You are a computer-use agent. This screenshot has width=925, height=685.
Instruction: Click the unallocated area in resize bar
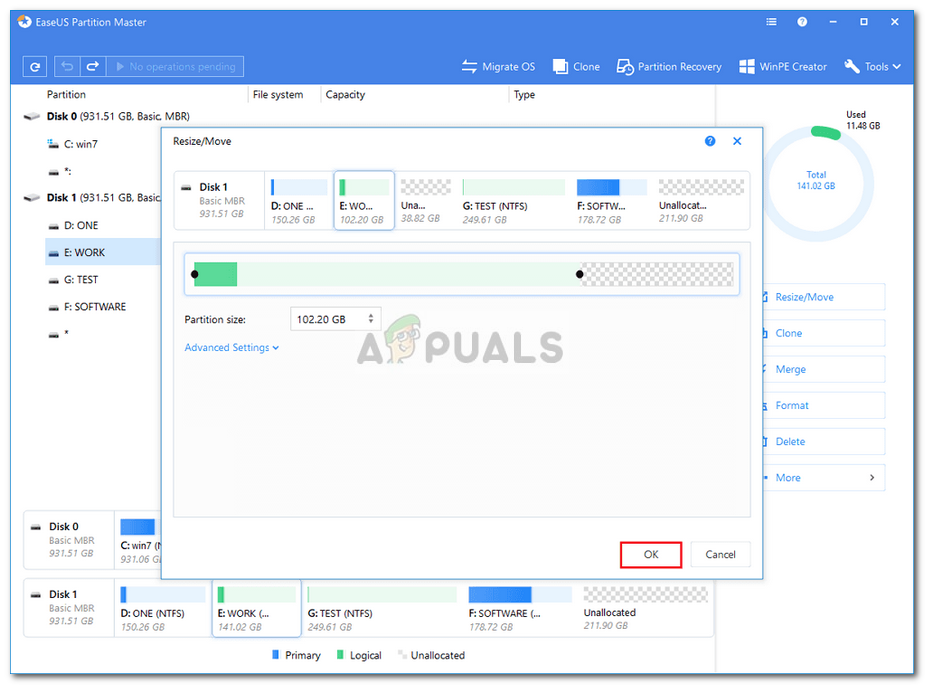pyautogui.click(x=657, y=274)
